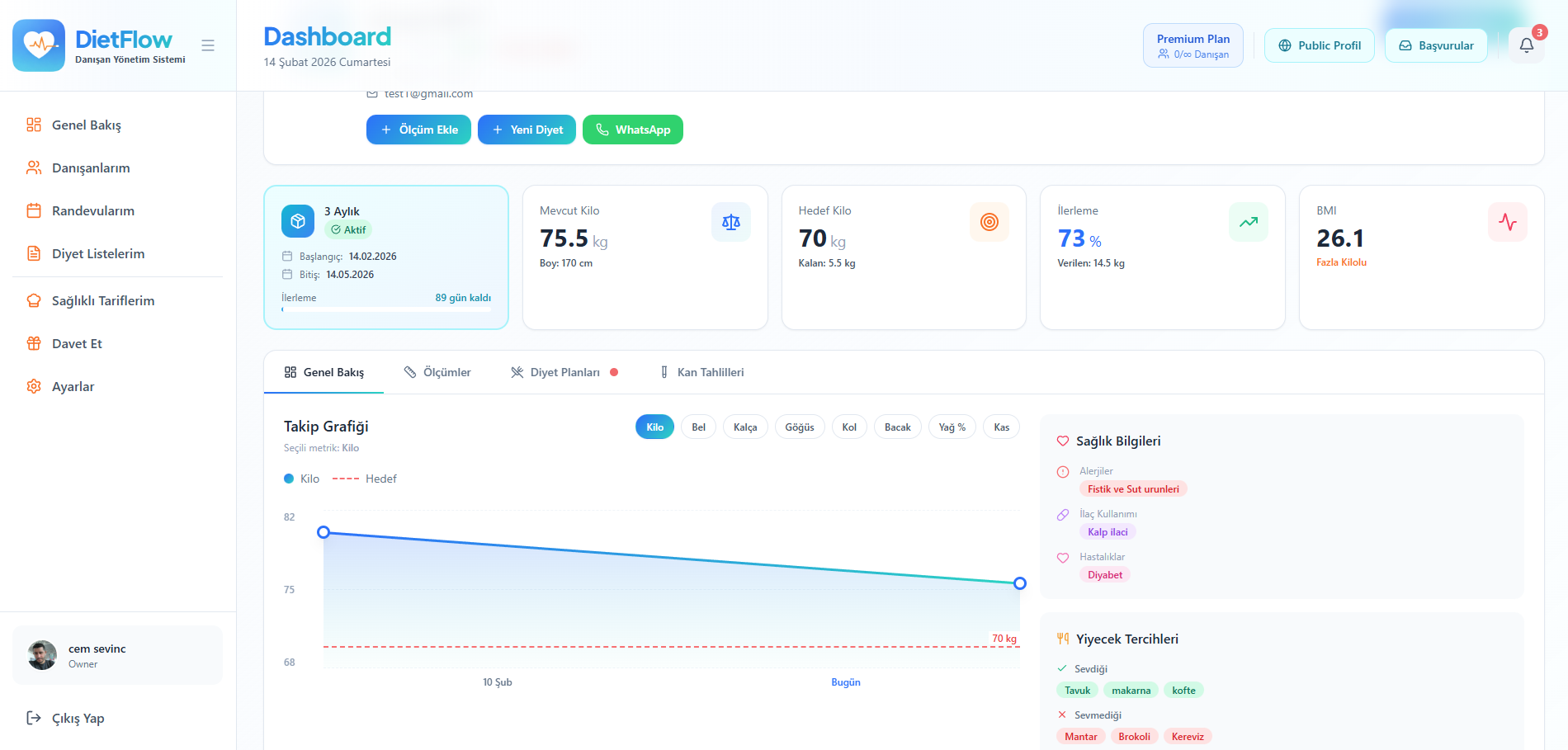Collapse sidebar with hamburger menu icon

tap(208, 45)
